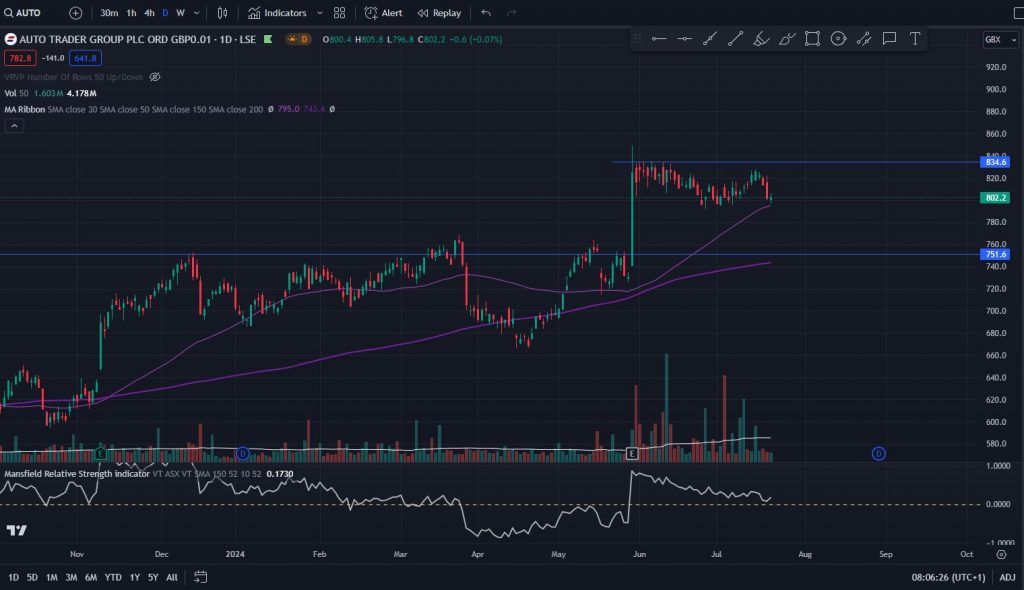Switch to the weekly W interval
The image size is (1024, 590).
(x=181, y=13)
